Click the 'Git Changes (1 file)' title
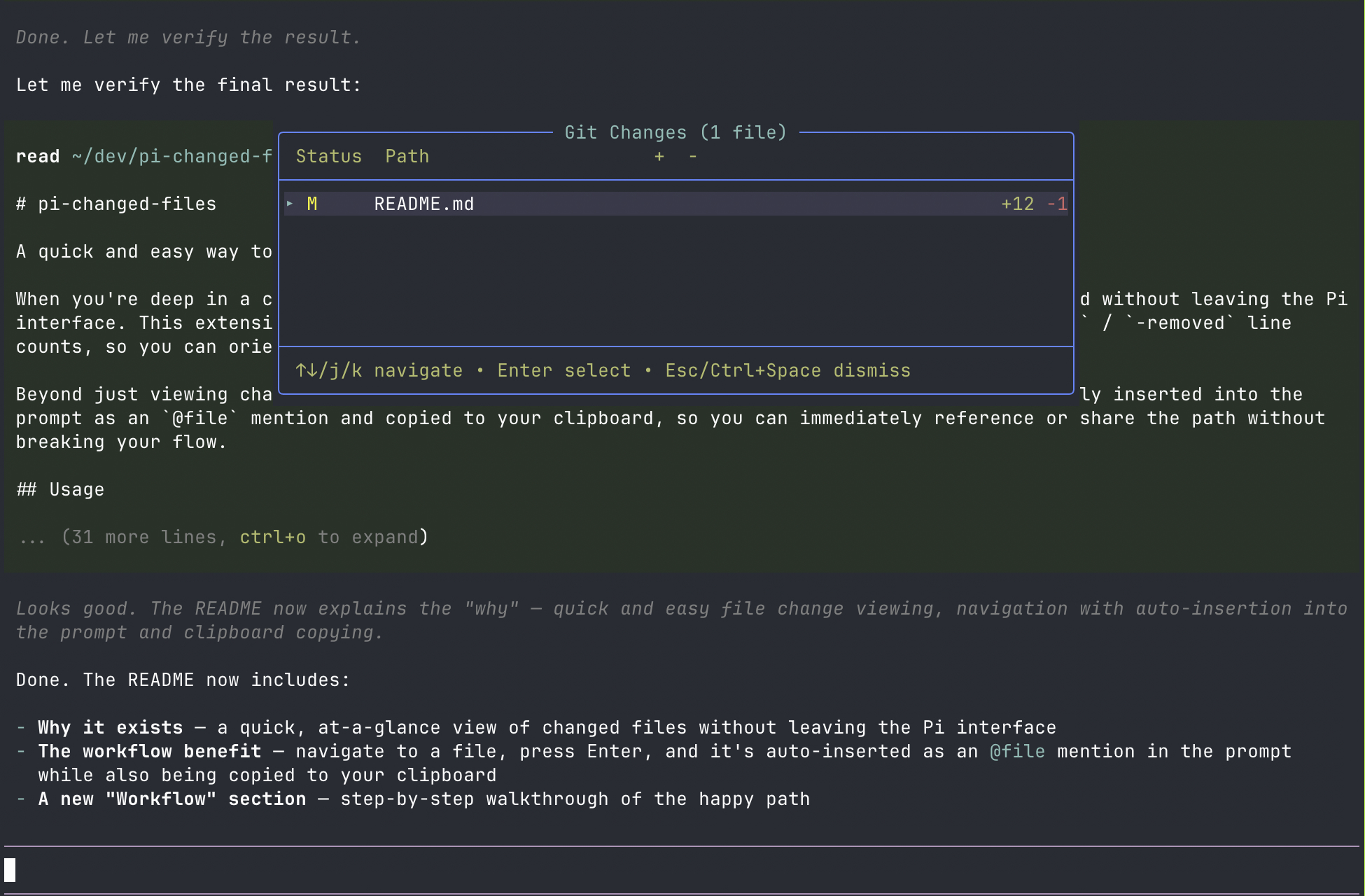Screen dimensions: 1365x896 click(676, 132)
